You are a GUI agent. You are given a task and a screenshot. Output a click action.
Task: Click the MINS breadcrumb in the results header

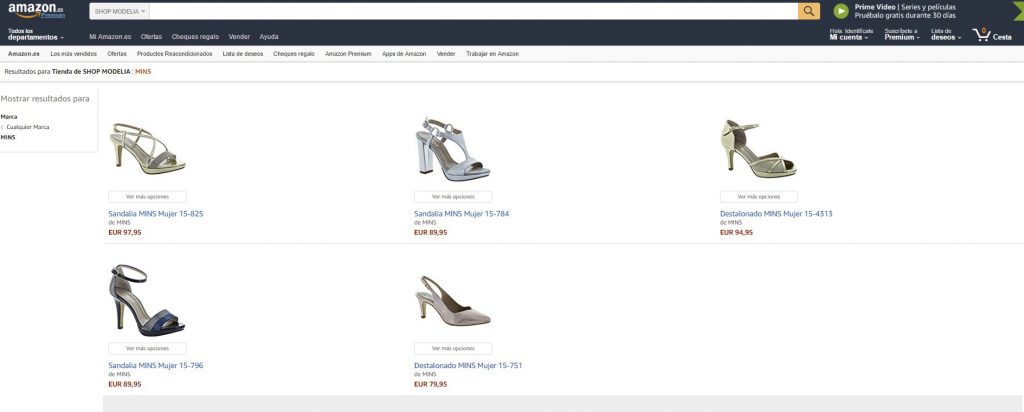point(143,71)
